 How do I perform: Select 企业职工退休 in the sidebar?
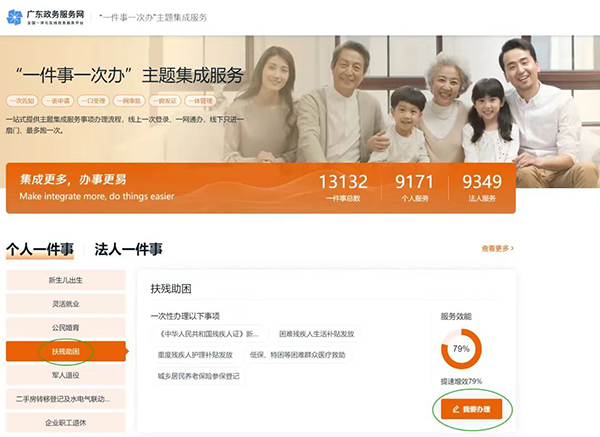click(x=65, y=423)
